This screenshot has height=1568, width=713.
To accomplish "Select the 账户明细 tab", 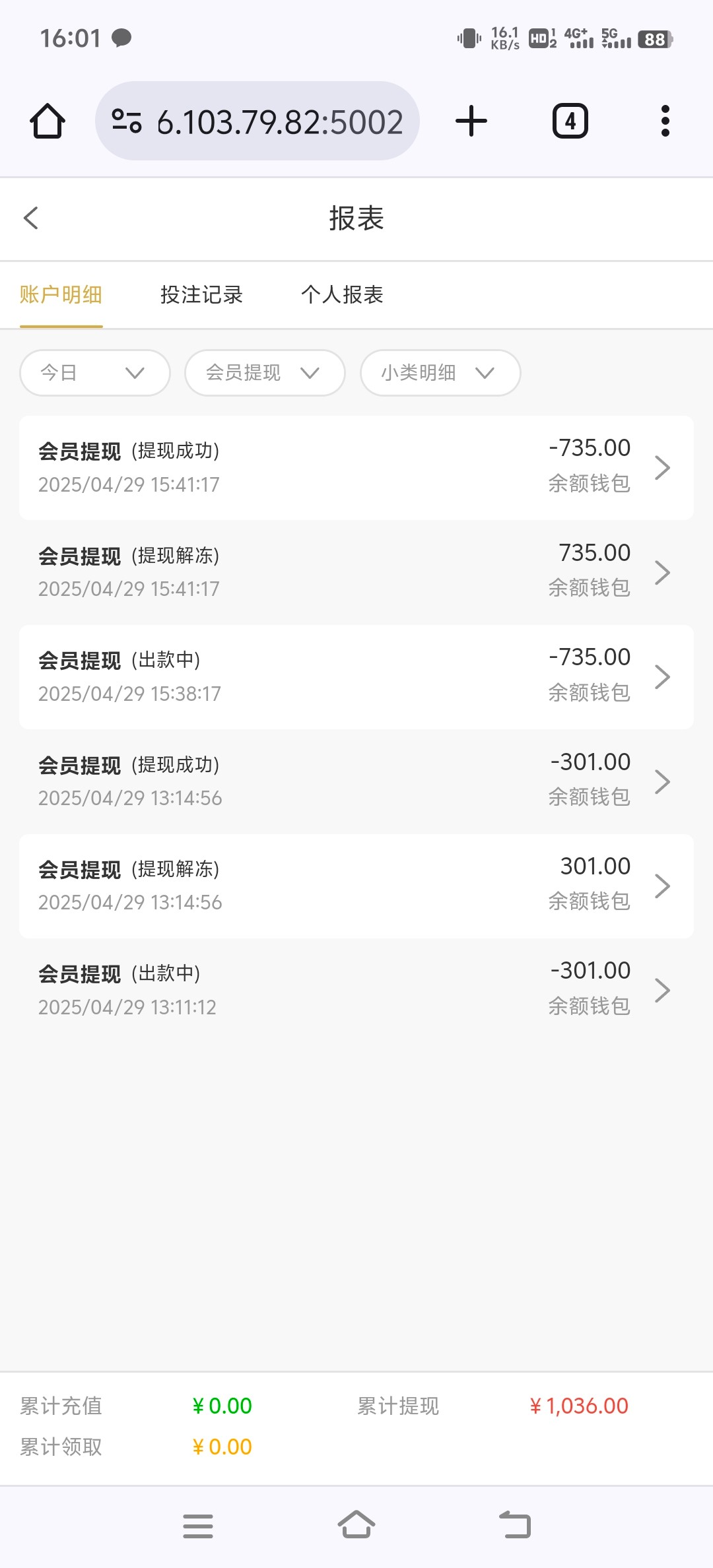I will pyautogui.click(x=61, y=295).
